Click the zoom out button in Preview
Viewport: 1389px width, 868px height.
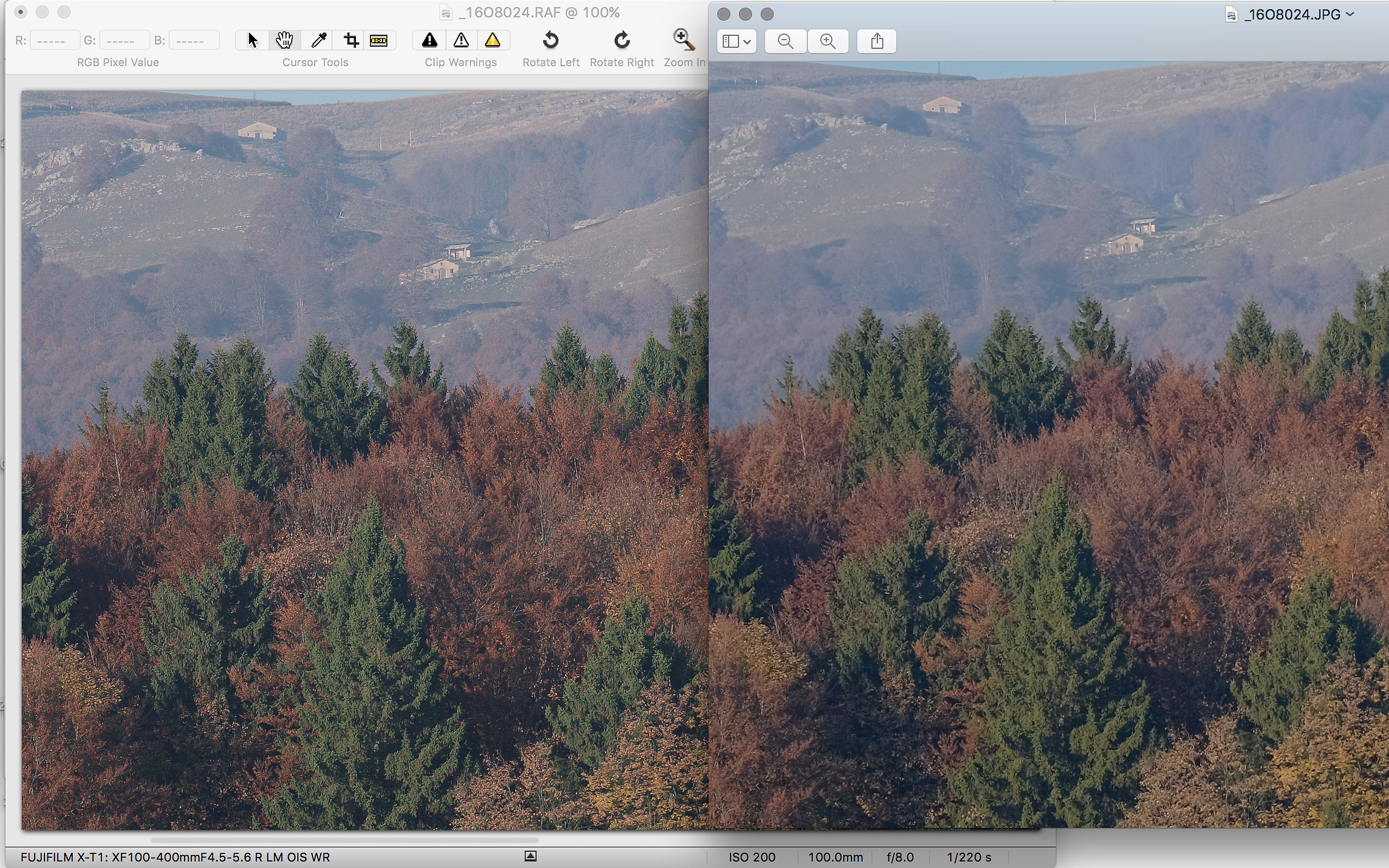(x=784, y=41)
